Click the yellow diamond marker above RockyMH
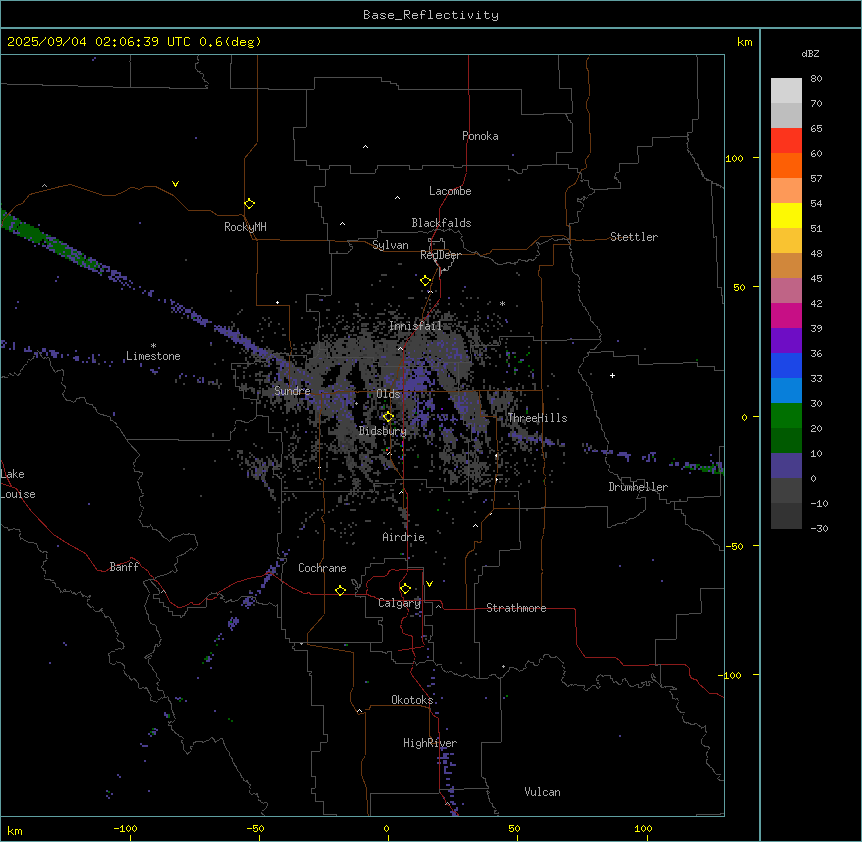862x842 pixels. (249, 204)
